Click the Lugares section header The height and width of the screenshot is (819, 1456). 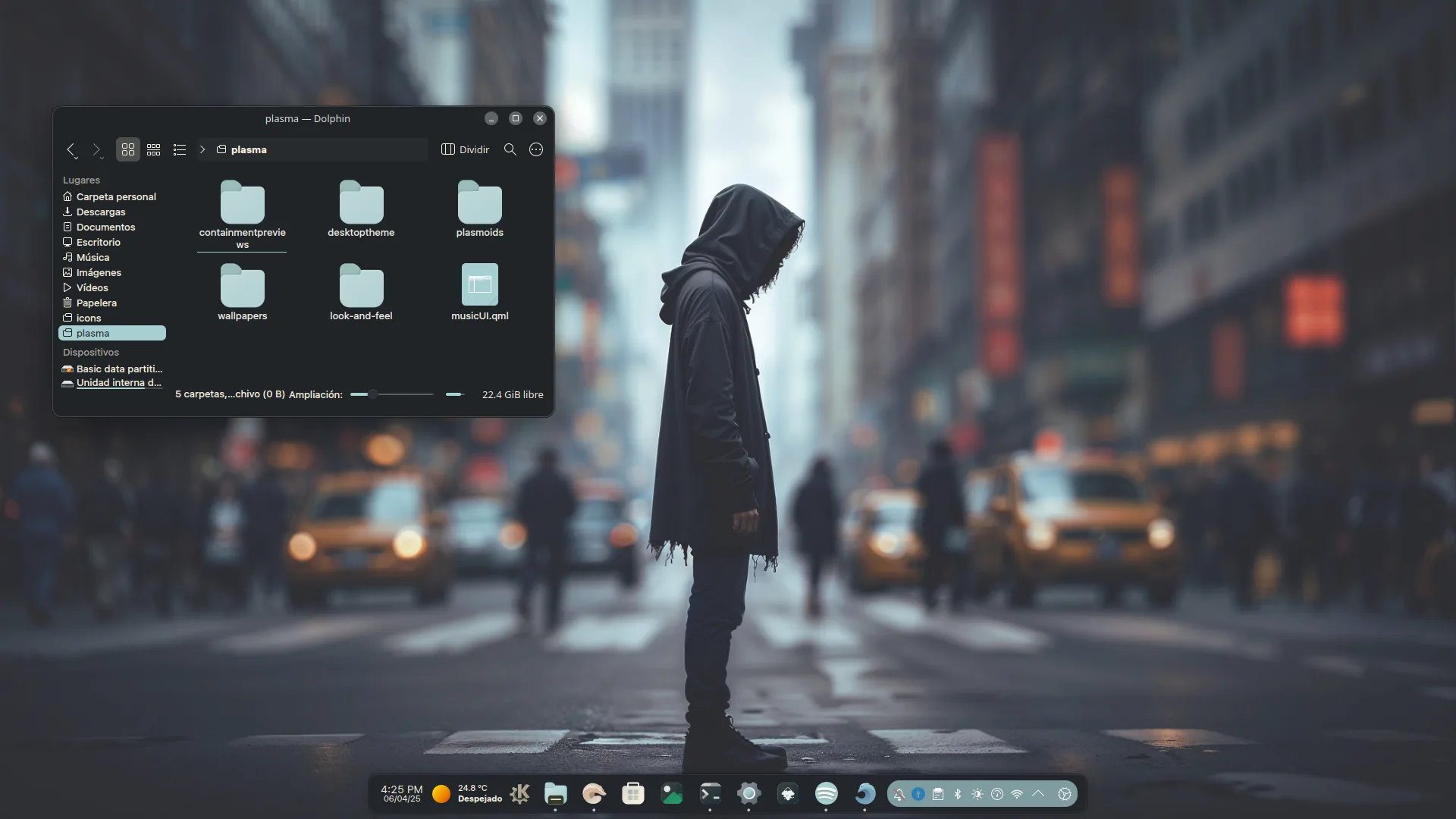click(81, 180)
